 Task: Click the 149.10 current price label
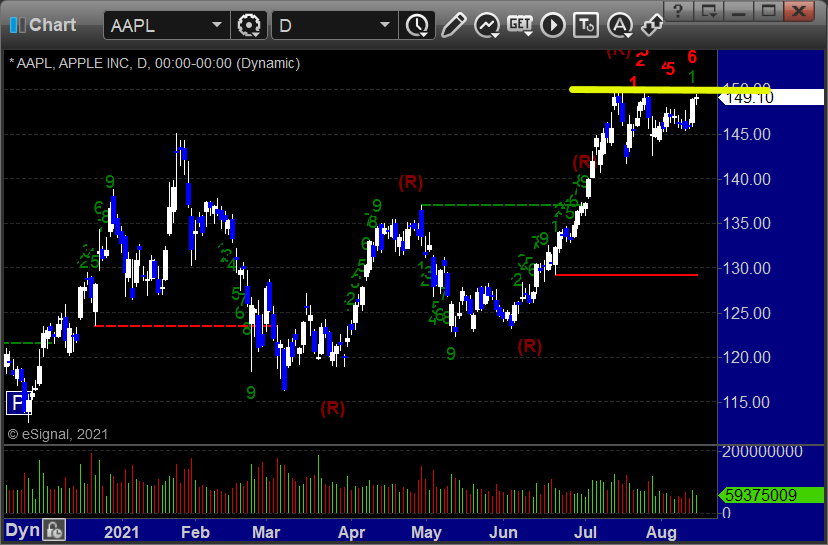coord(771,97)
